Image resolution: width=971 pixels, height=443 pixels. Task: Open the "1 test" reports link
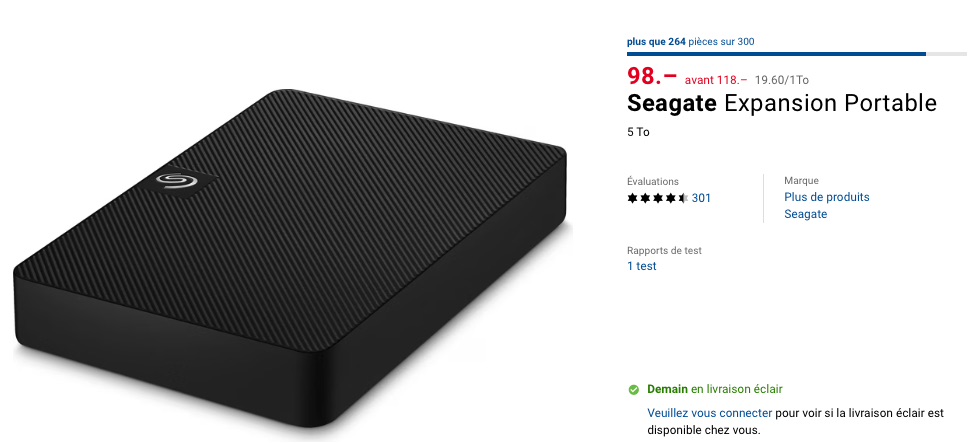[641, 266]
